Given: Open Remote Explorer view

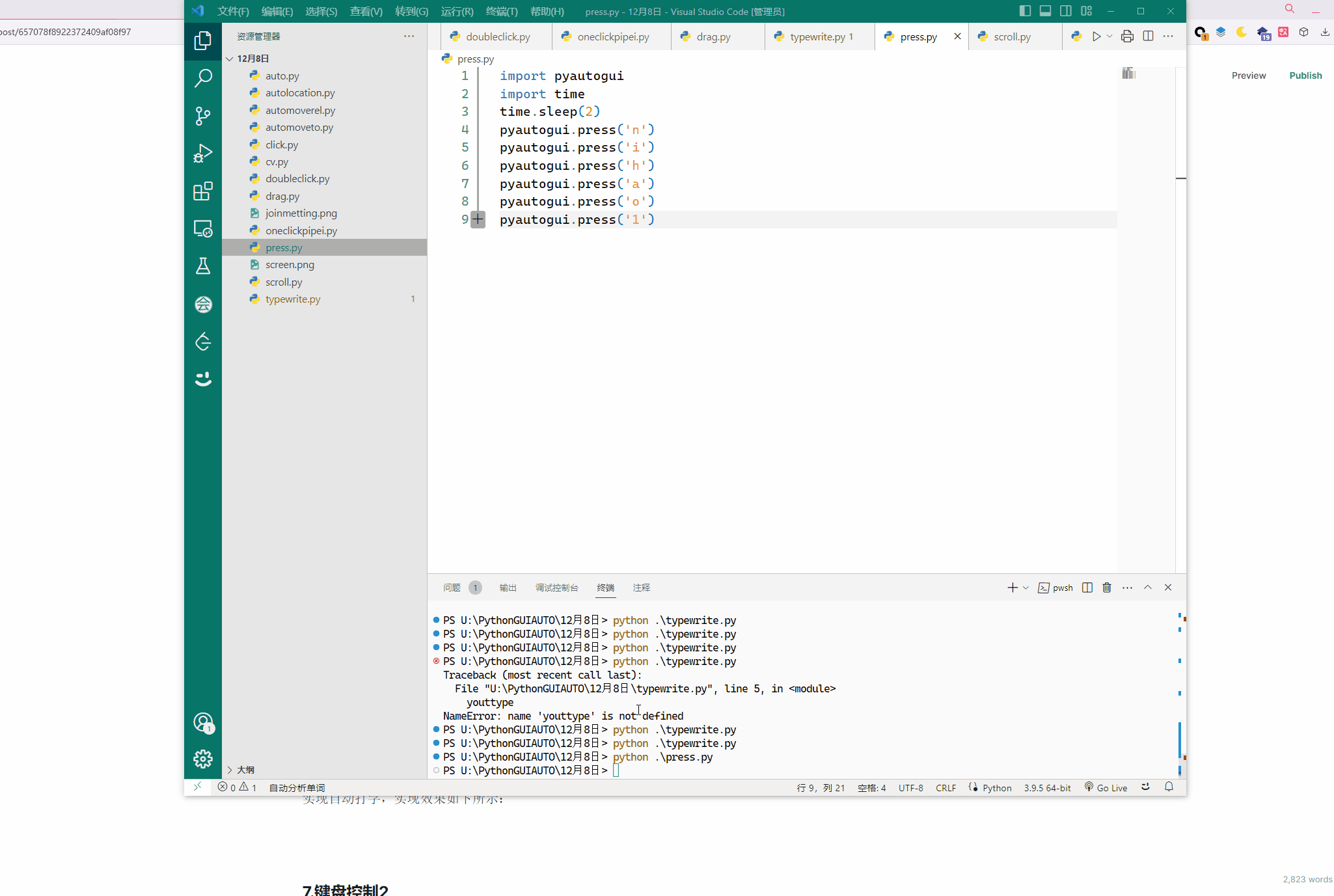Looking at the screenshot, I should [x=203, y=229].
